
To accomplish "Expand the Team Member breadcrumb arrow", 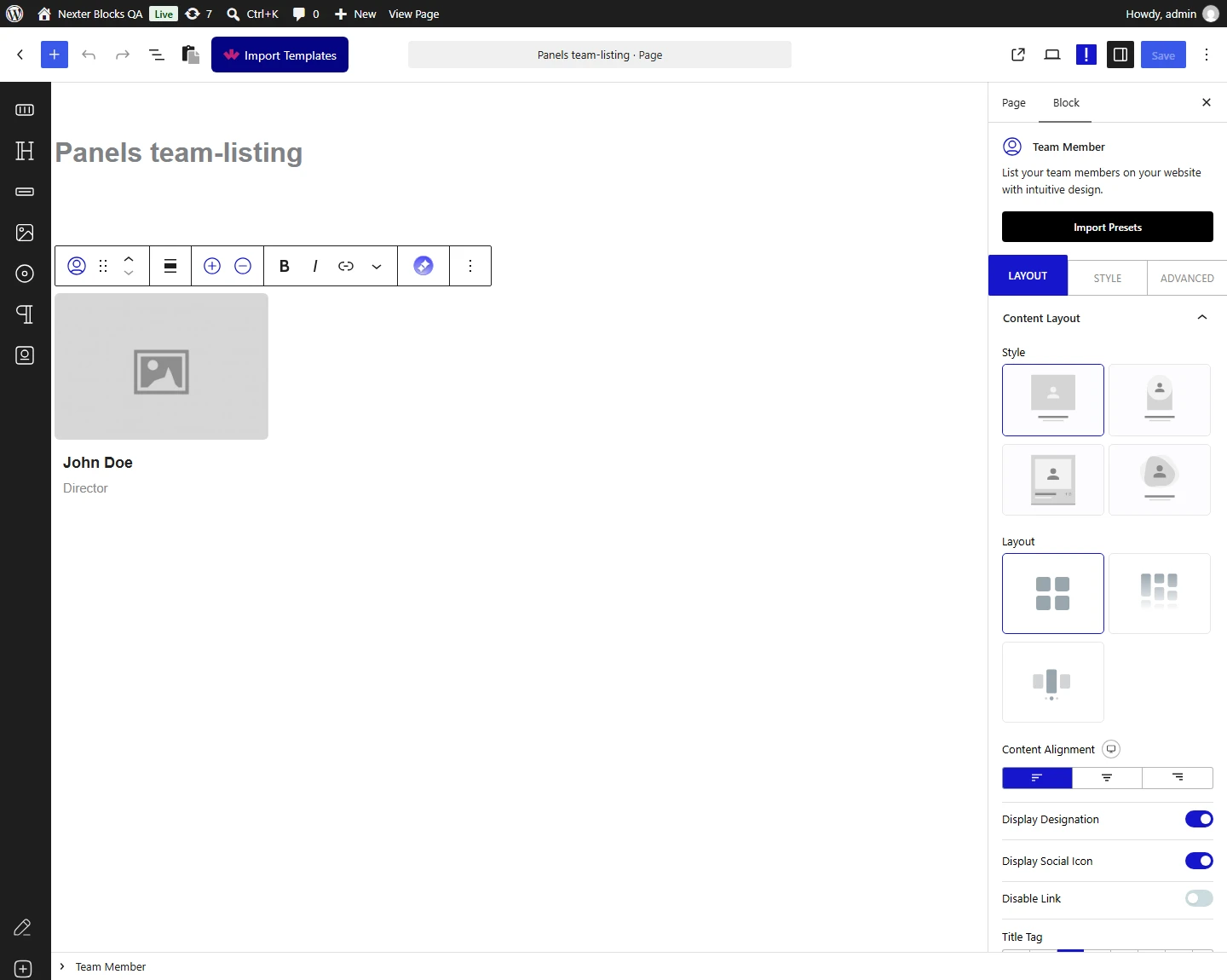I will click(x=62, y=966).
